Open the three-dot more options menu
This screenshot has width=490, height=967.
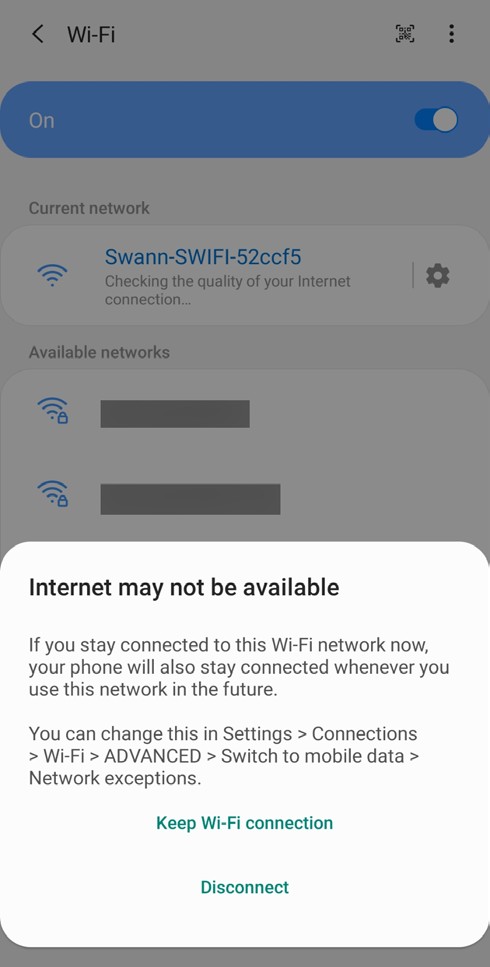pos(452,34)
